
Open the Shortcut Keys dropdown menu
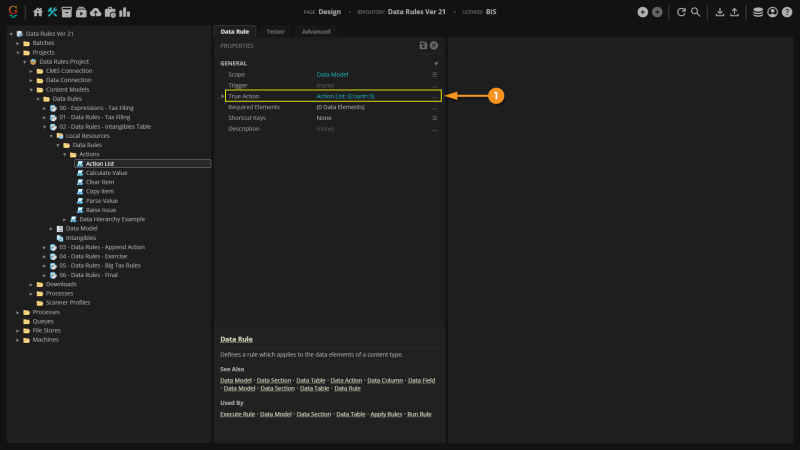coord(434,118)
